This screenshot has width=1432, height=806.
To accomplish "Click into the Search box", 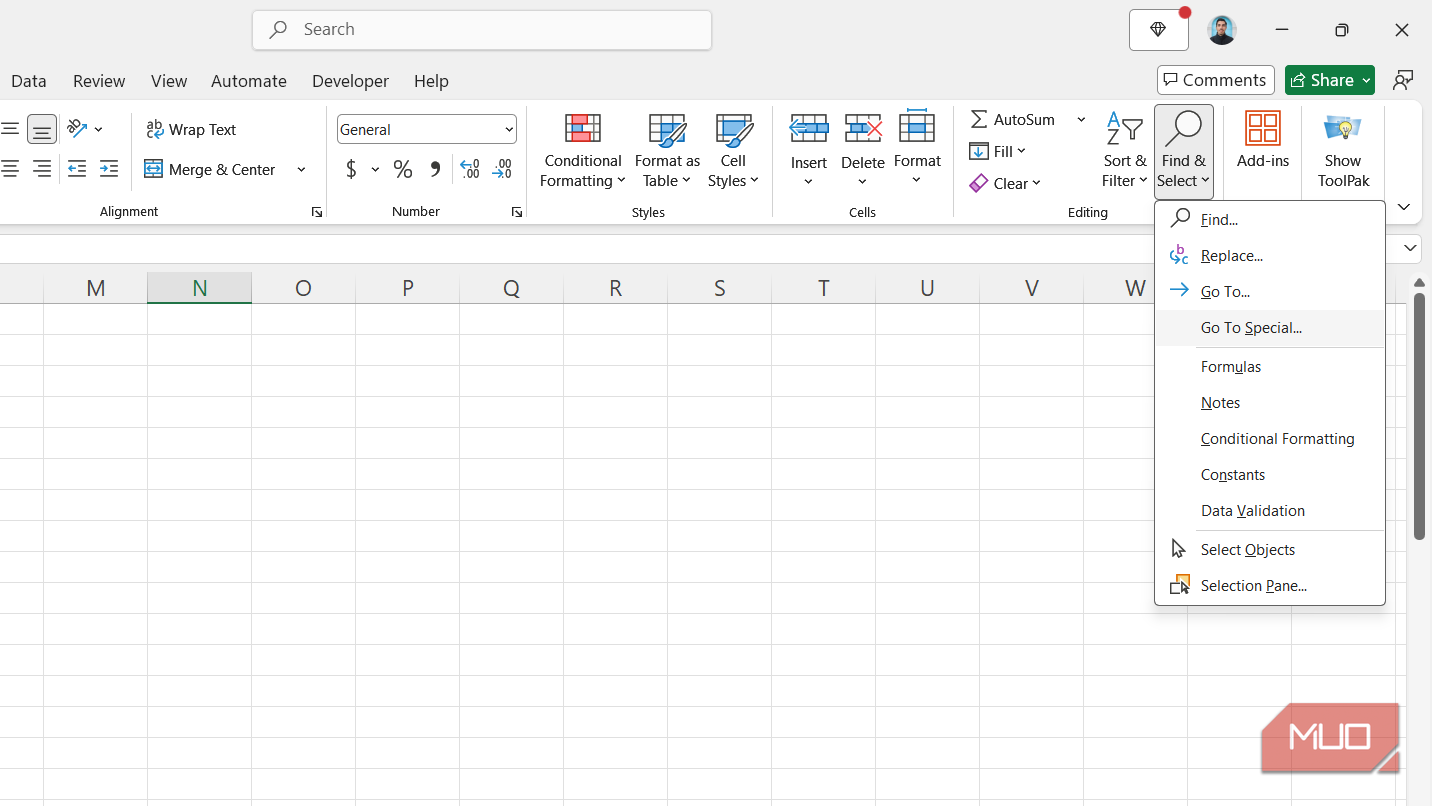I will (x=482, y=30).
